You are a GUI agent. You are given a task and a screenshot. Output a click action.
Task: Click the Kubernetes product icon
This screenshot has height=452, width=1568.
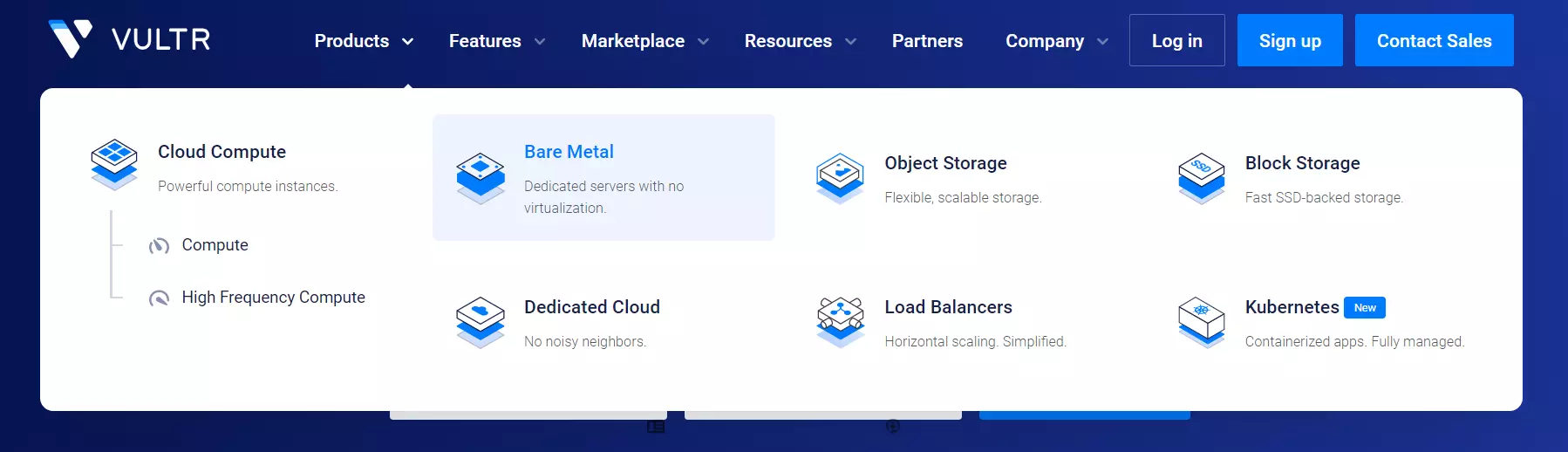(1201, 321)
